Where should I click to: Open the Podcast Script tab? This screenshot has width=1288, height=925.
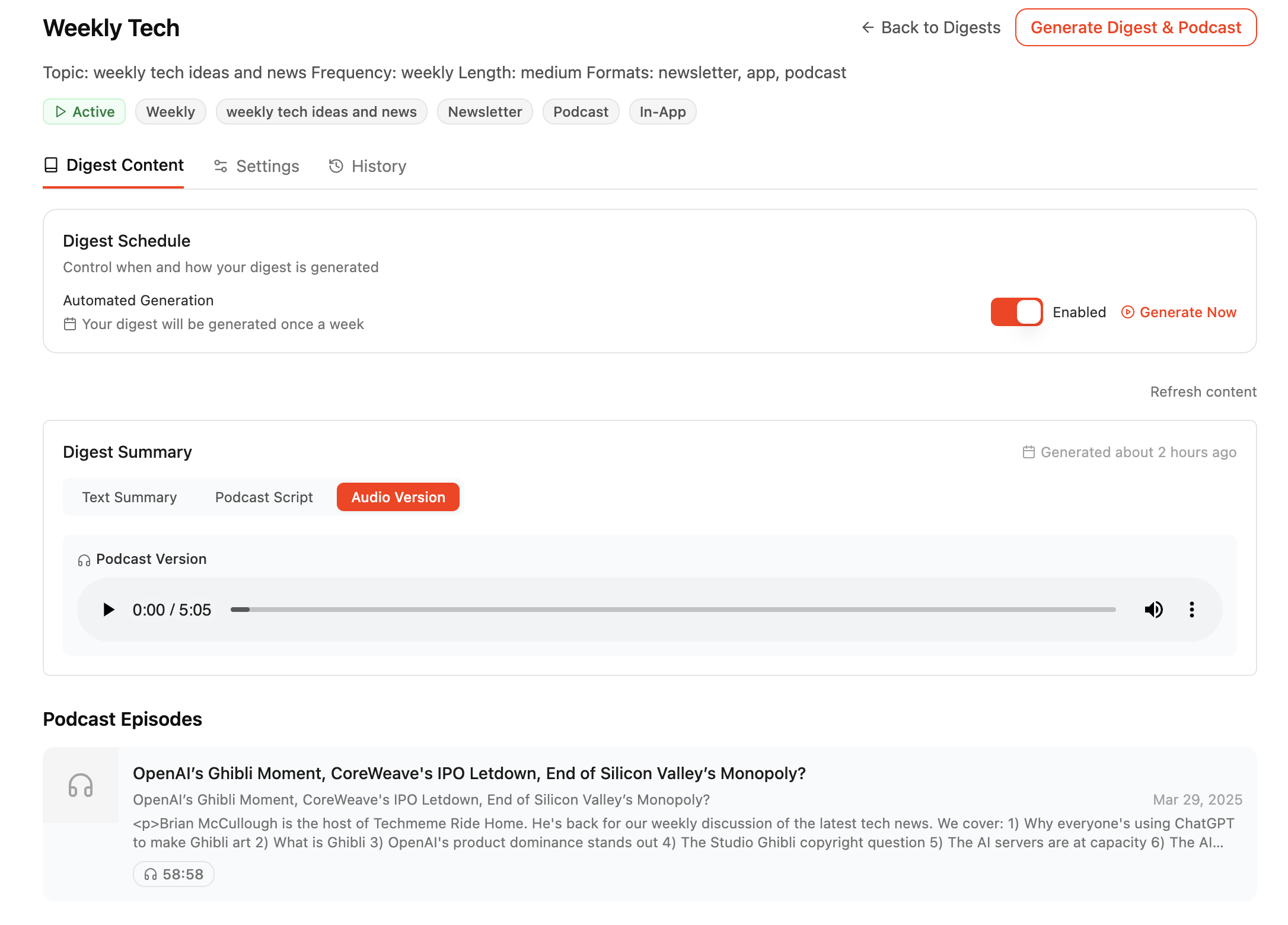[264, 497]
